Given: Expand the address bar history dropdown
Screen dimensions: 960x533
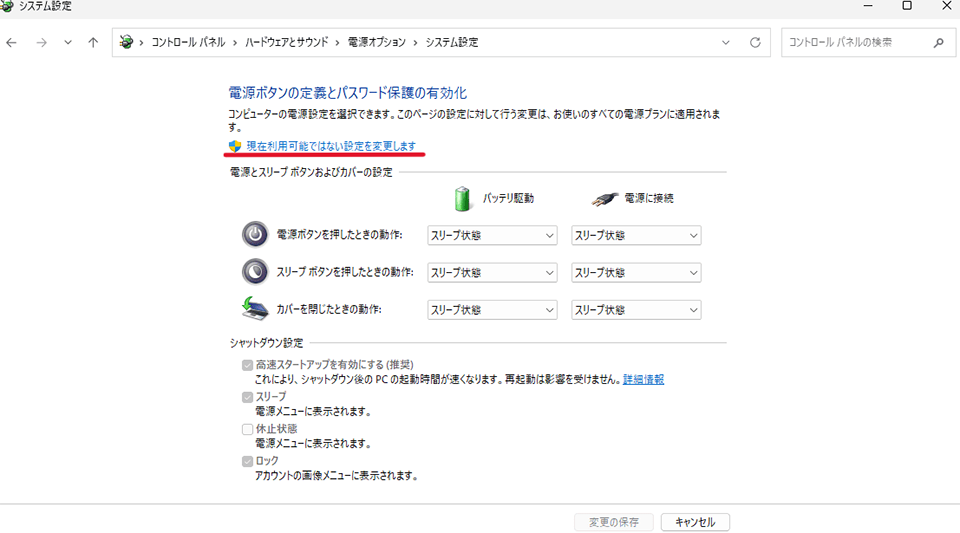Looking at the screenshot, I should click(726, 43).
